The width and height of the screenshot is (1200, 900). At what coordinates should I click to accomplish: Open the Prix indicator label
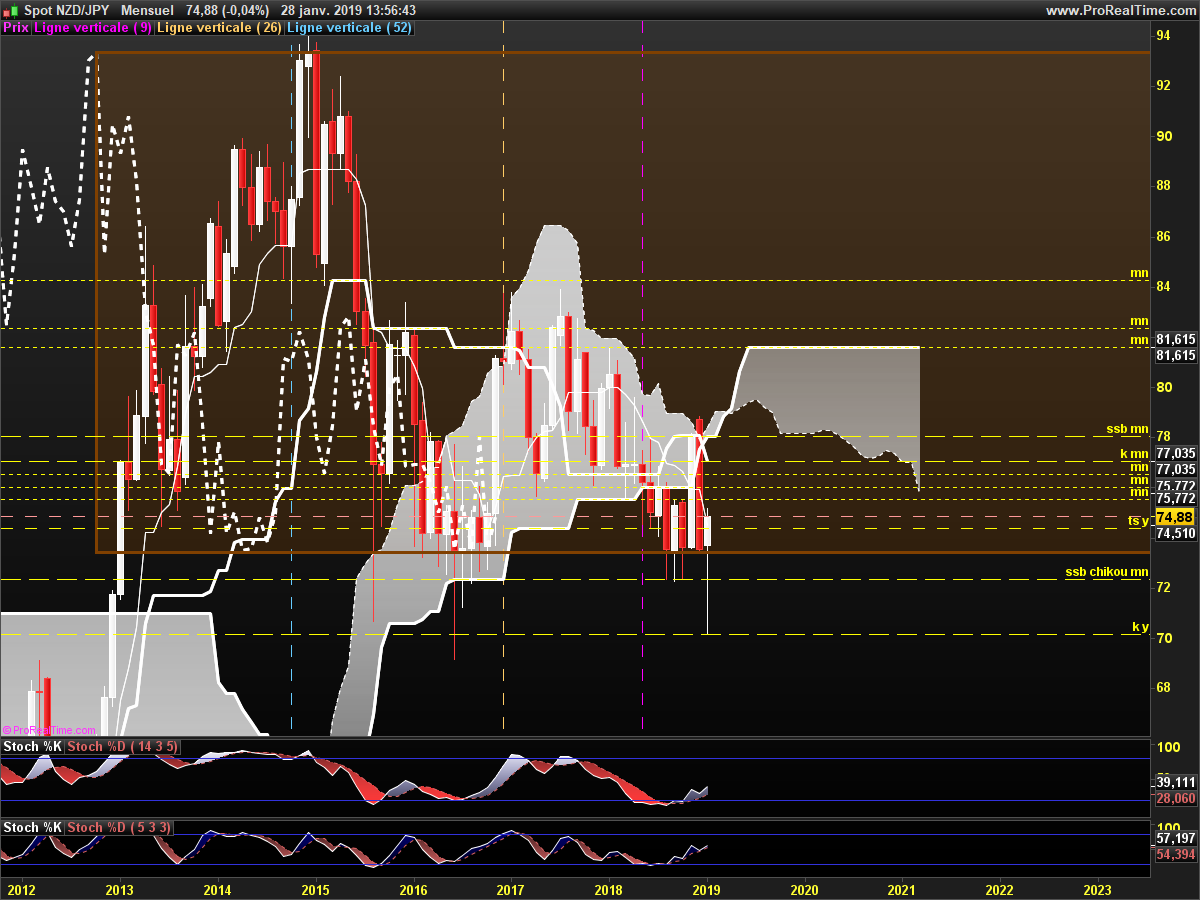pyautogui.click(x=16, y=28)
